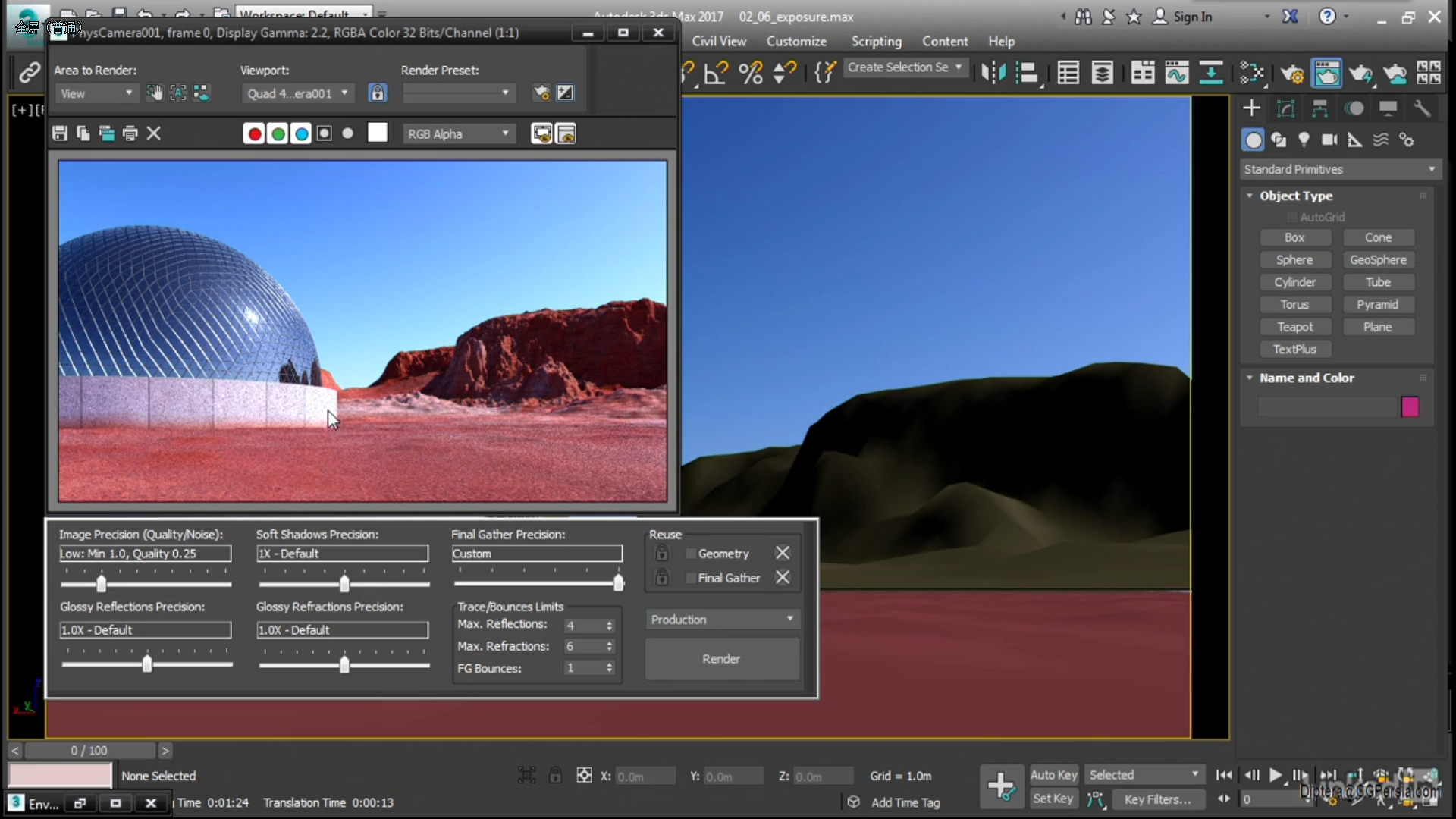This screenshot has height=819, width=1456.
Task: Click the Angle Snap toggle icon
Action: click(717, 73)
